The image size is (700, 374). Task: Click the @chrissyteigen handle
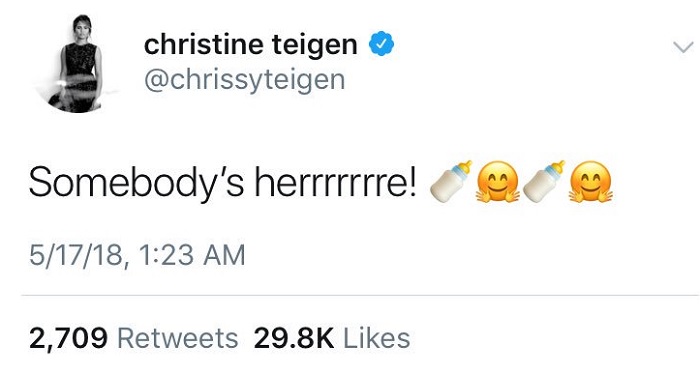(x=244, y=80)
